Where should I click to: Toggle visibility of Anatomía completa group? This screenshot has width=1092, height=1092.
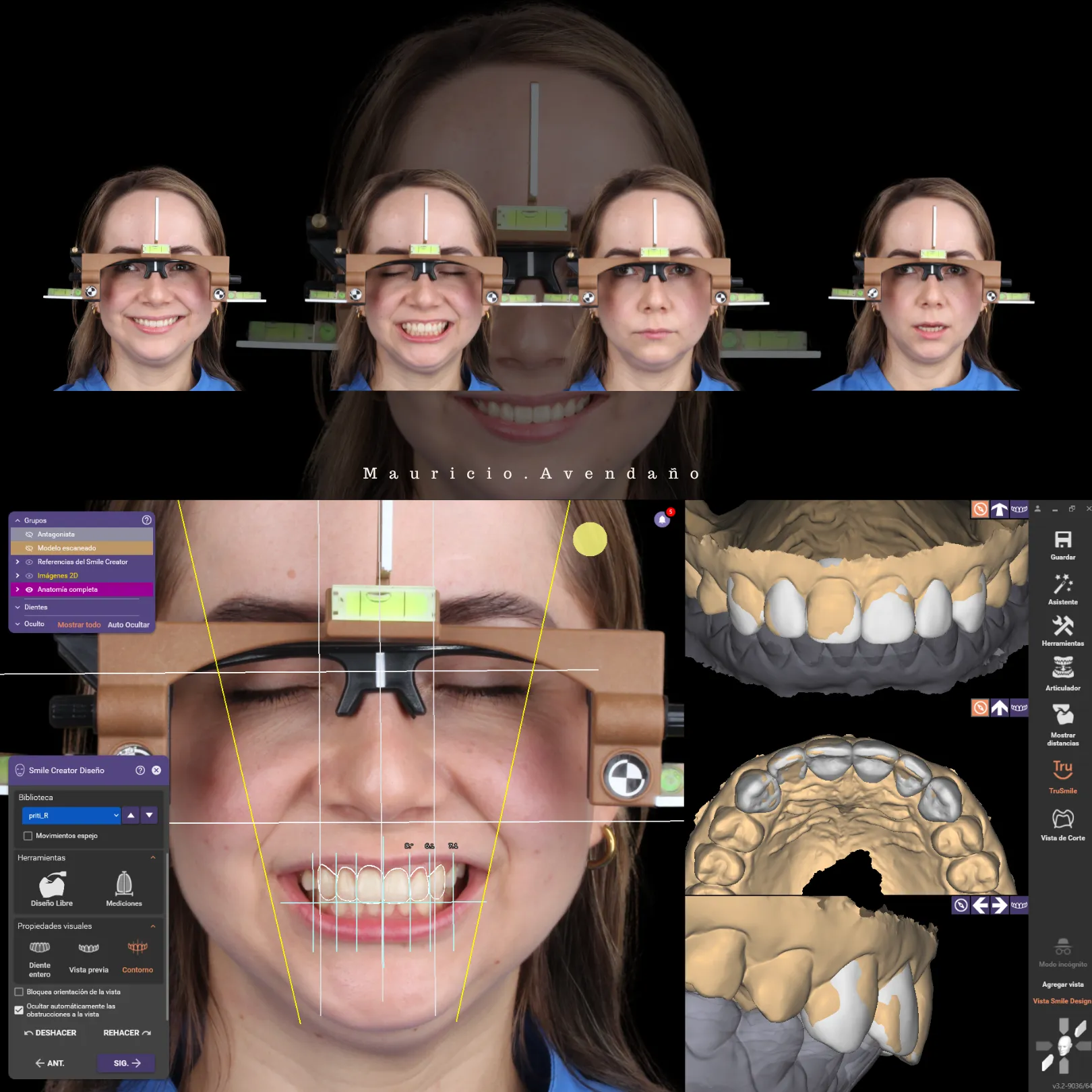[29, 590]
